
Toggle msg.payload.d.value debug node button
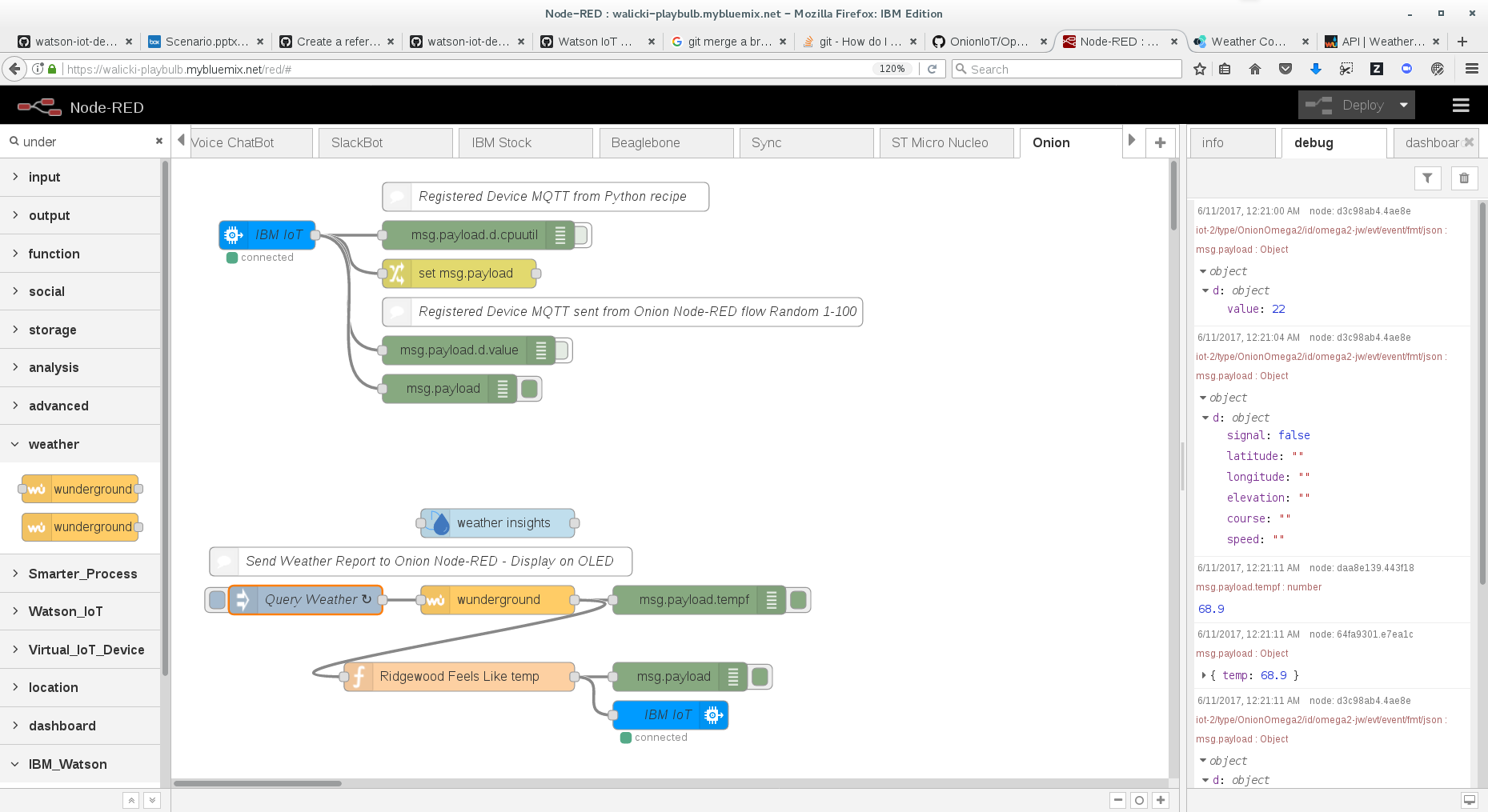[x=563, y=350]
